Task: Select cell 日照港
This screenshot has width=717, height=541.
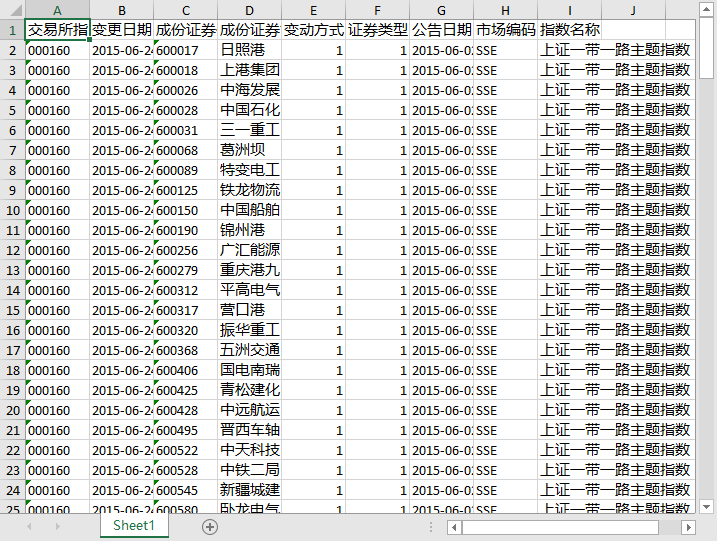Action: (x=250, y=50)
